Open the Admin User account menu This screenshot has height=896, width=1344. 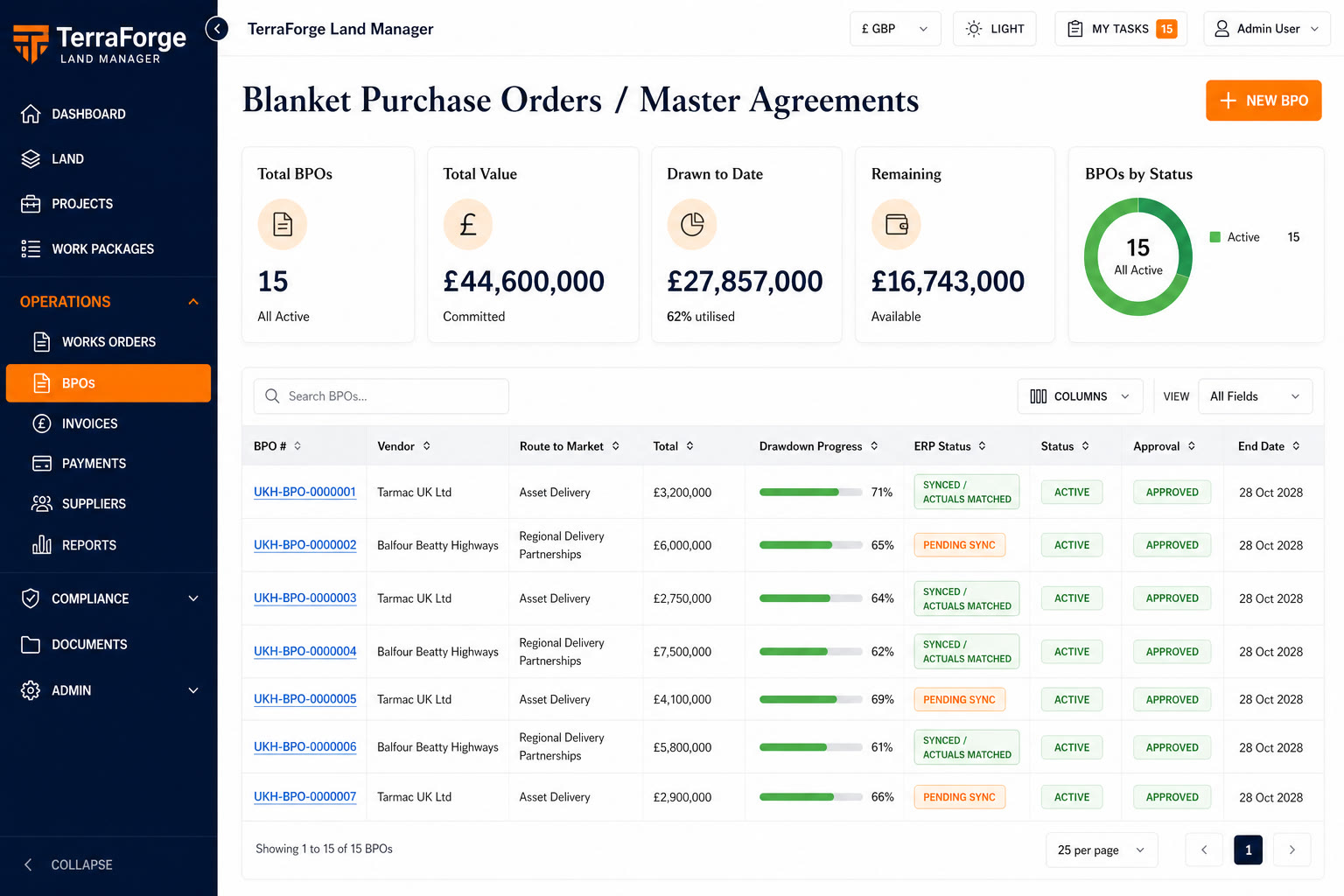[x=1267, y=29]
